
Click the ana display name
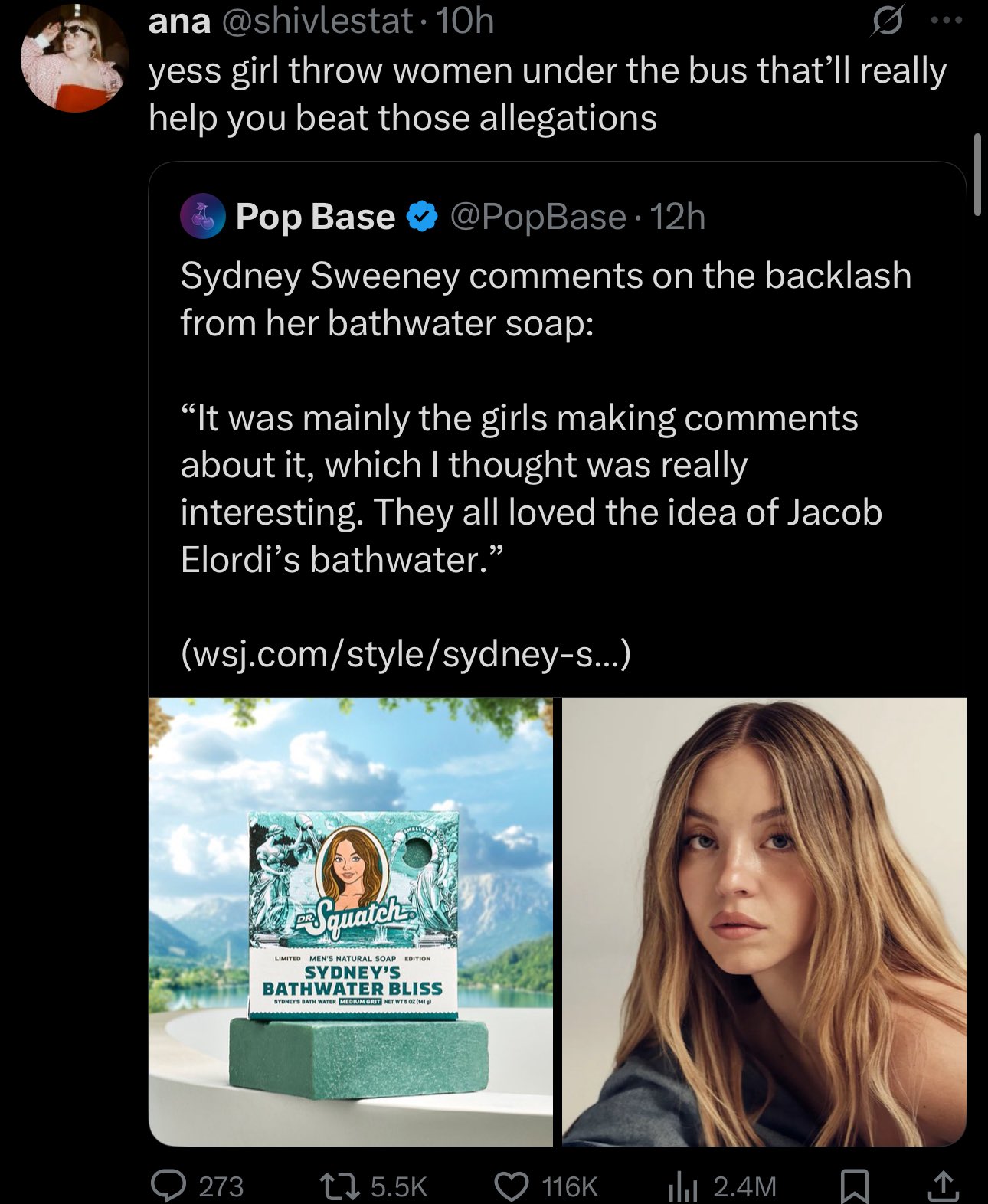pos(179,21)
